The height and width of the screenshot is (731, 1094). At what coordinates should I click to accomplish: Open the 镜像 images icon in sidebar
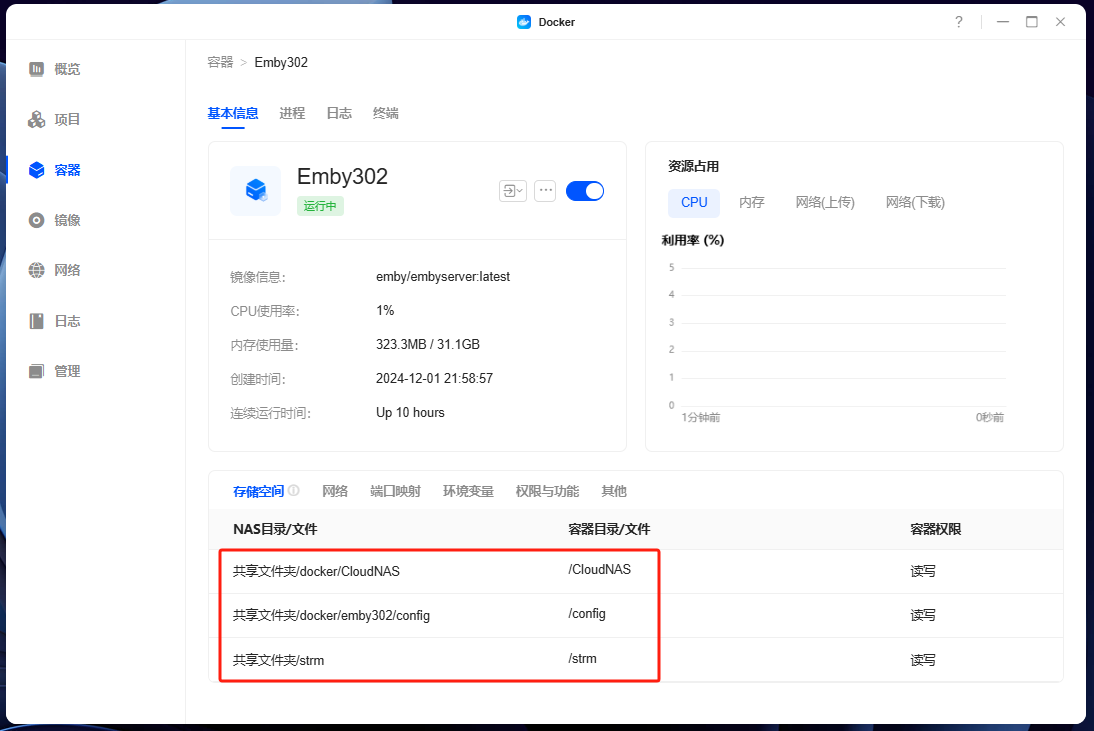pyautogui.click(x=36, y=220)
